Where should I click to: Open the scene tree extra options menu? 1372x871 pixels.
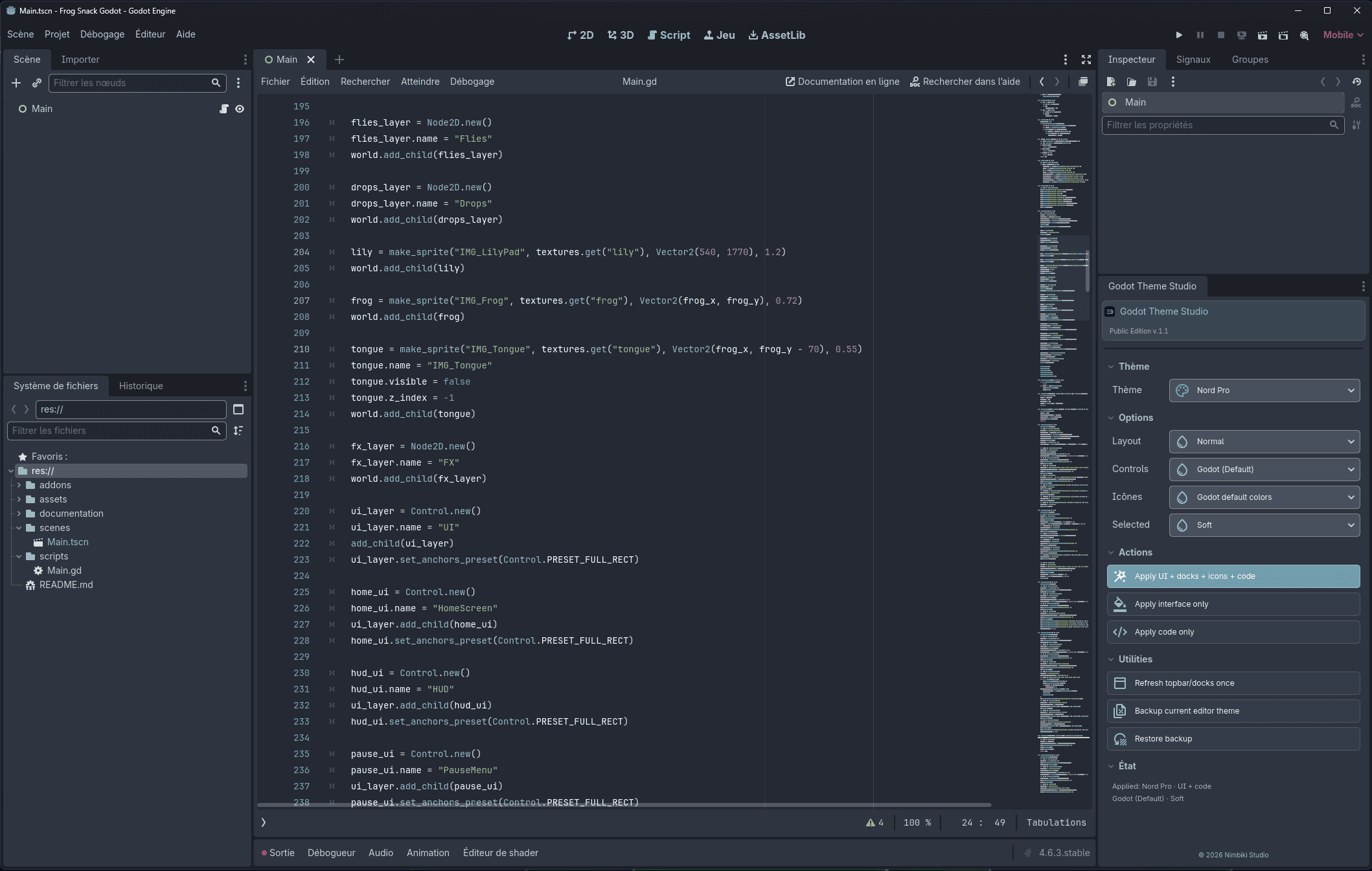point(238,83)
